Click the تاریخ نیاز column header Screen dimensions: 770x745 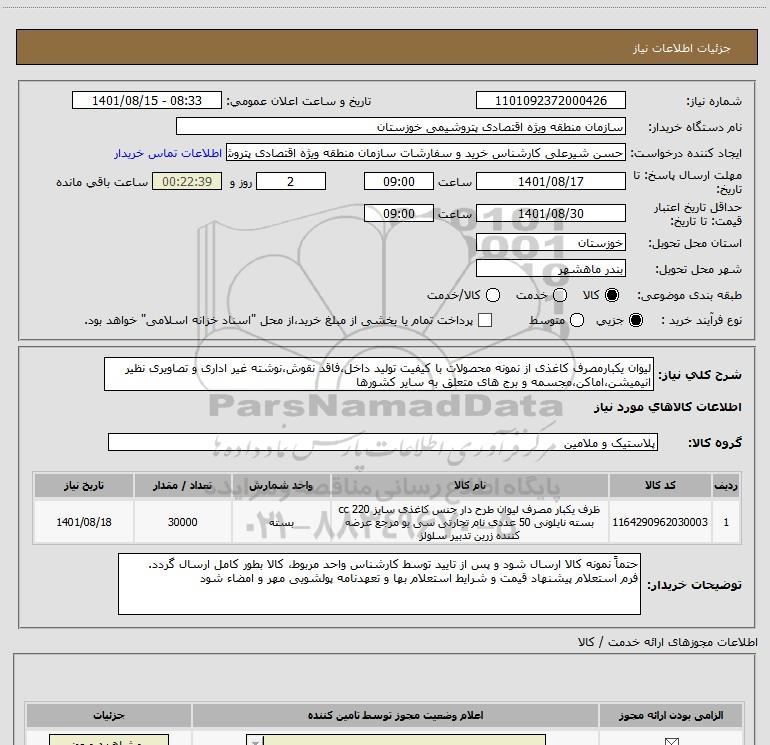83,485
